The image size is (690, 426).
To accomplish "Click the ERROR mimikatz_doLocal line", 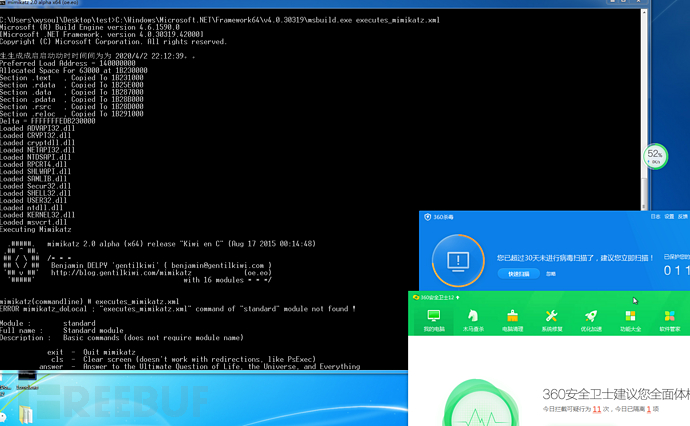I will [x=178, y=309].
